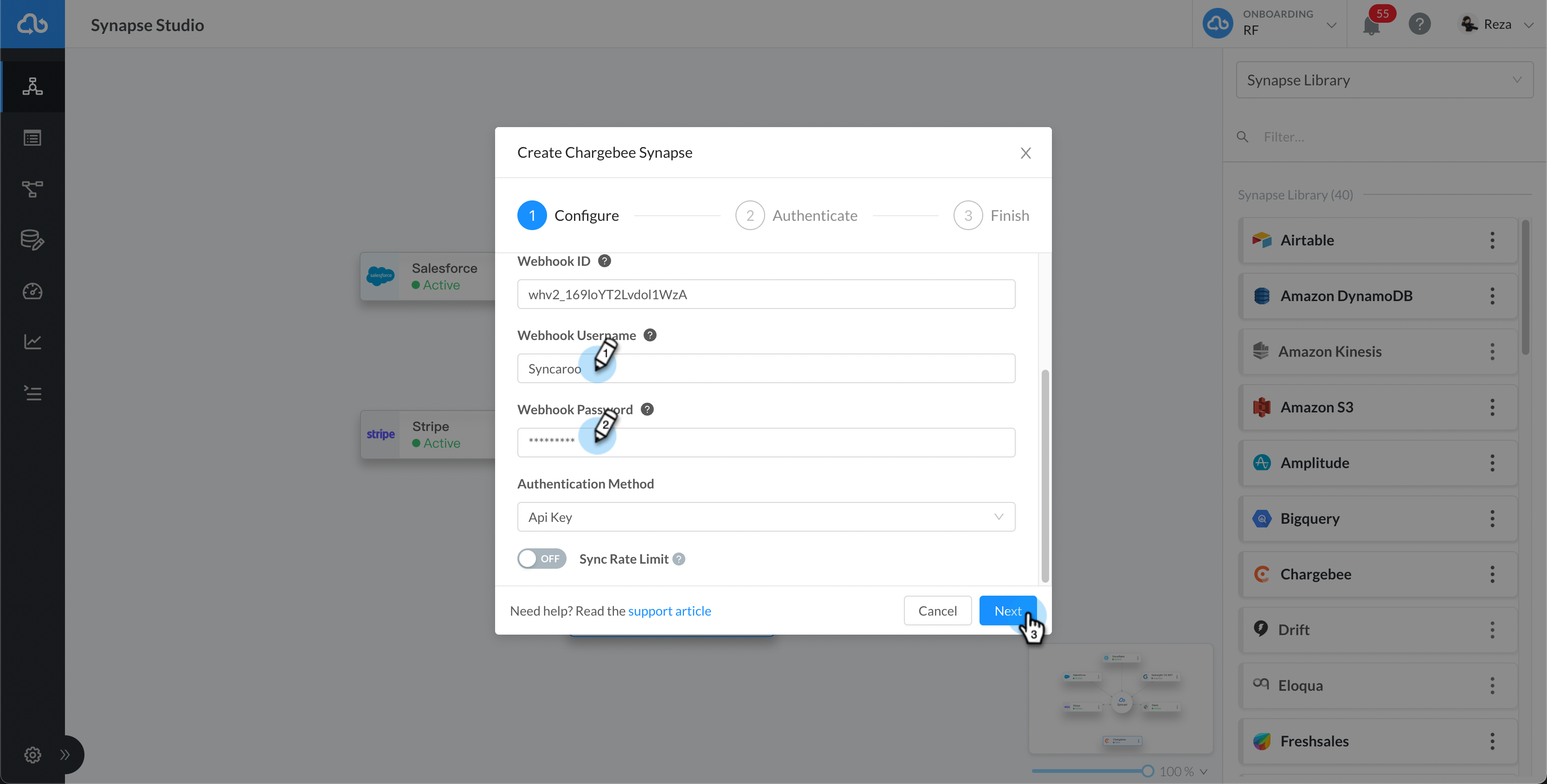Open the support article link
The image size is (1547, 784).
point(670,610)
